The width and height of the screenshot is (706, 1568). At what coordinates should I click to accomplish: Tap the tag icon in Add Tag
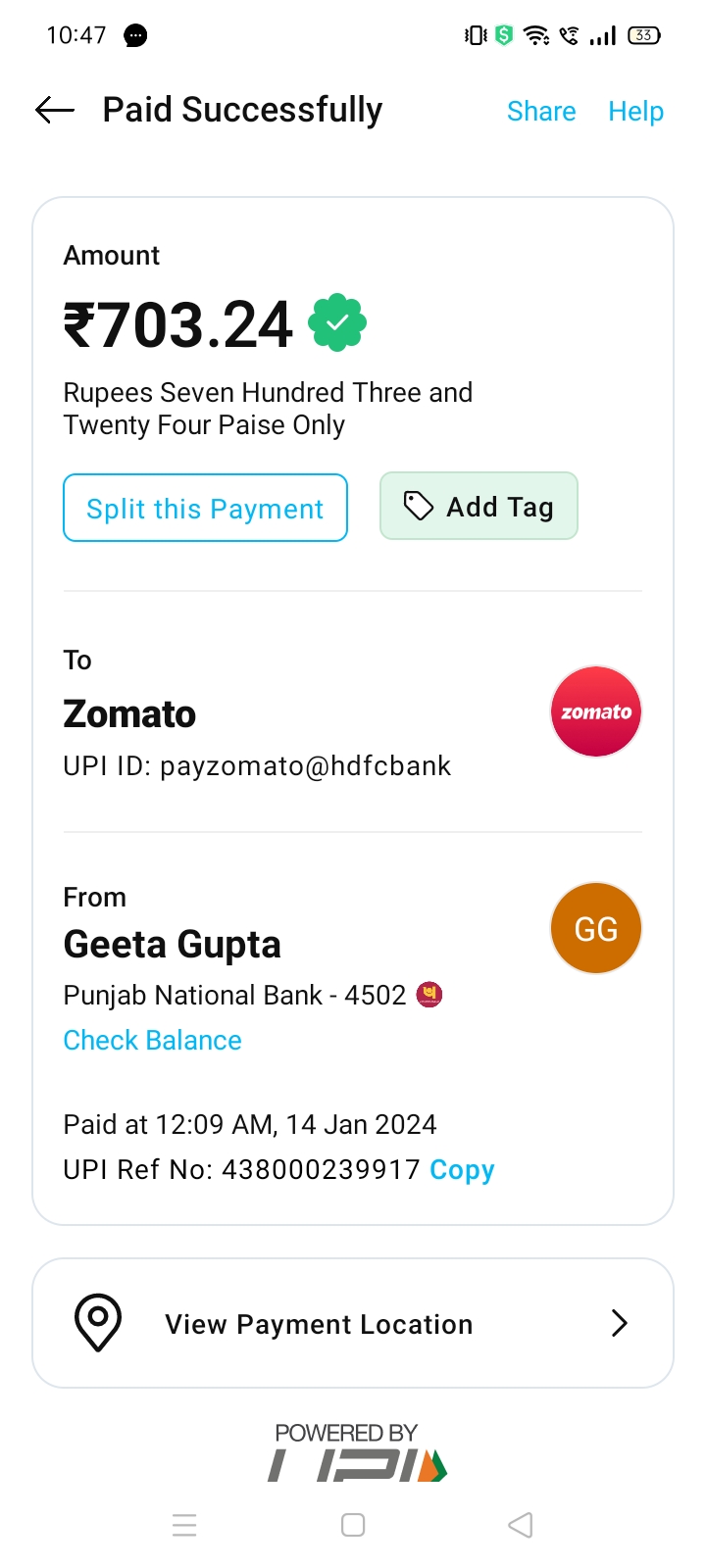point(419,506)
